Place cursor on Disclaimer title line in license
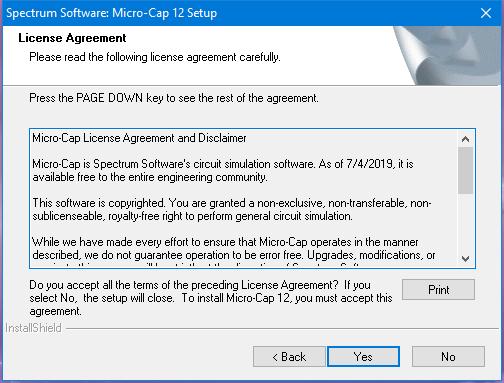 139,138
